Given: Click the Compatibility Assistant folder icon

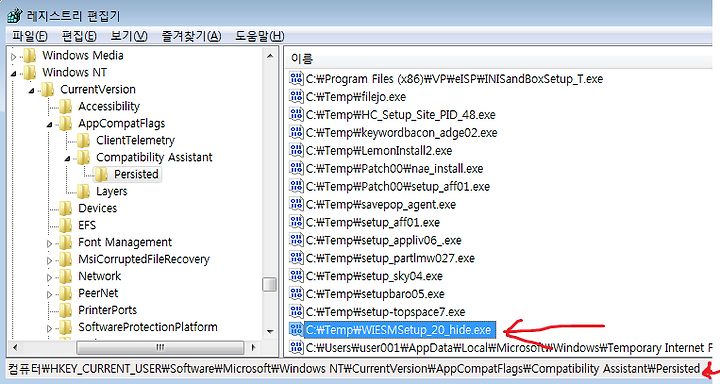Looking at the screenshot, I should [x=83, y=158].
